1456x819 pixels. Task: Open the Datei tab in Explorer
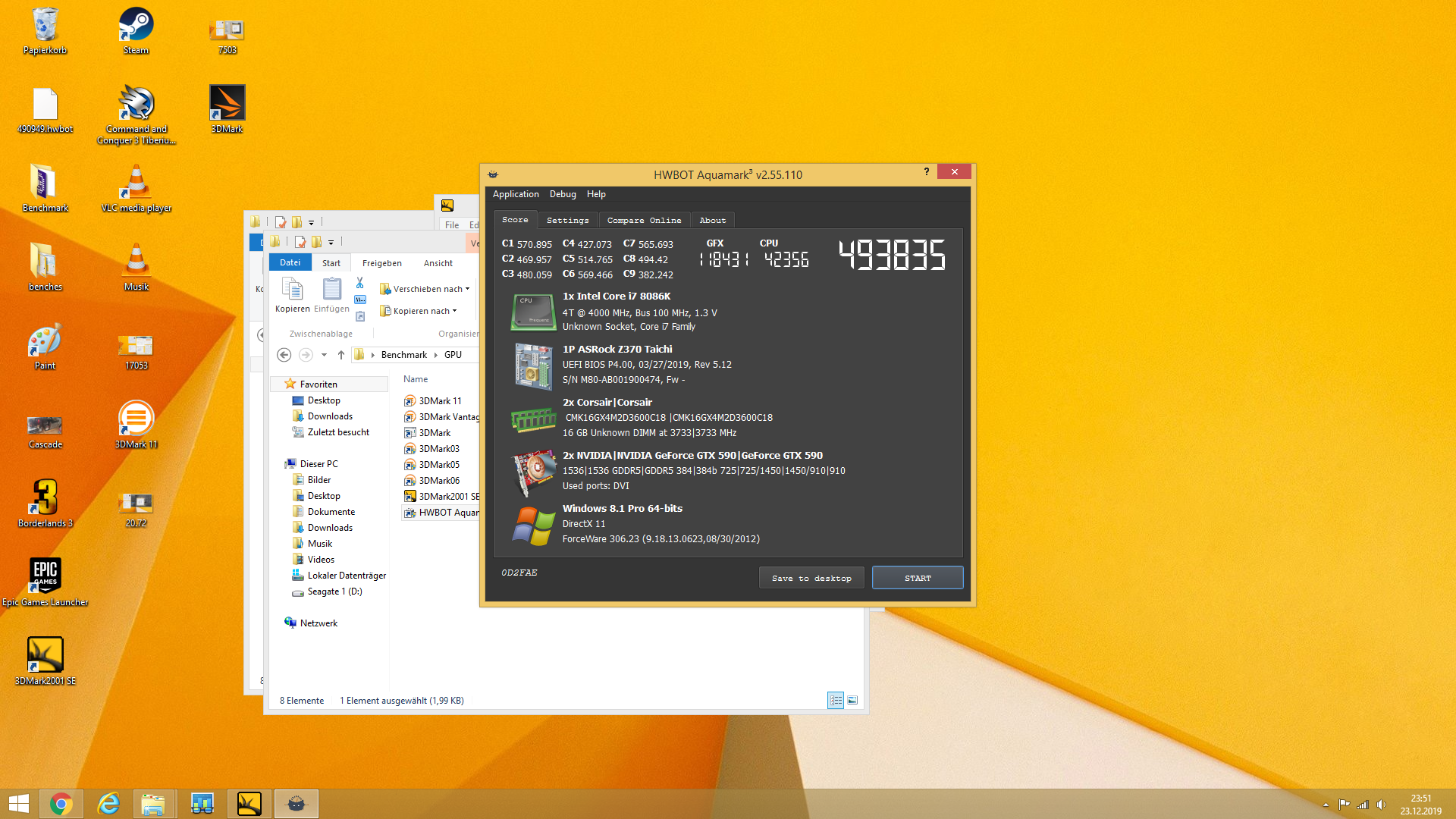290,262
